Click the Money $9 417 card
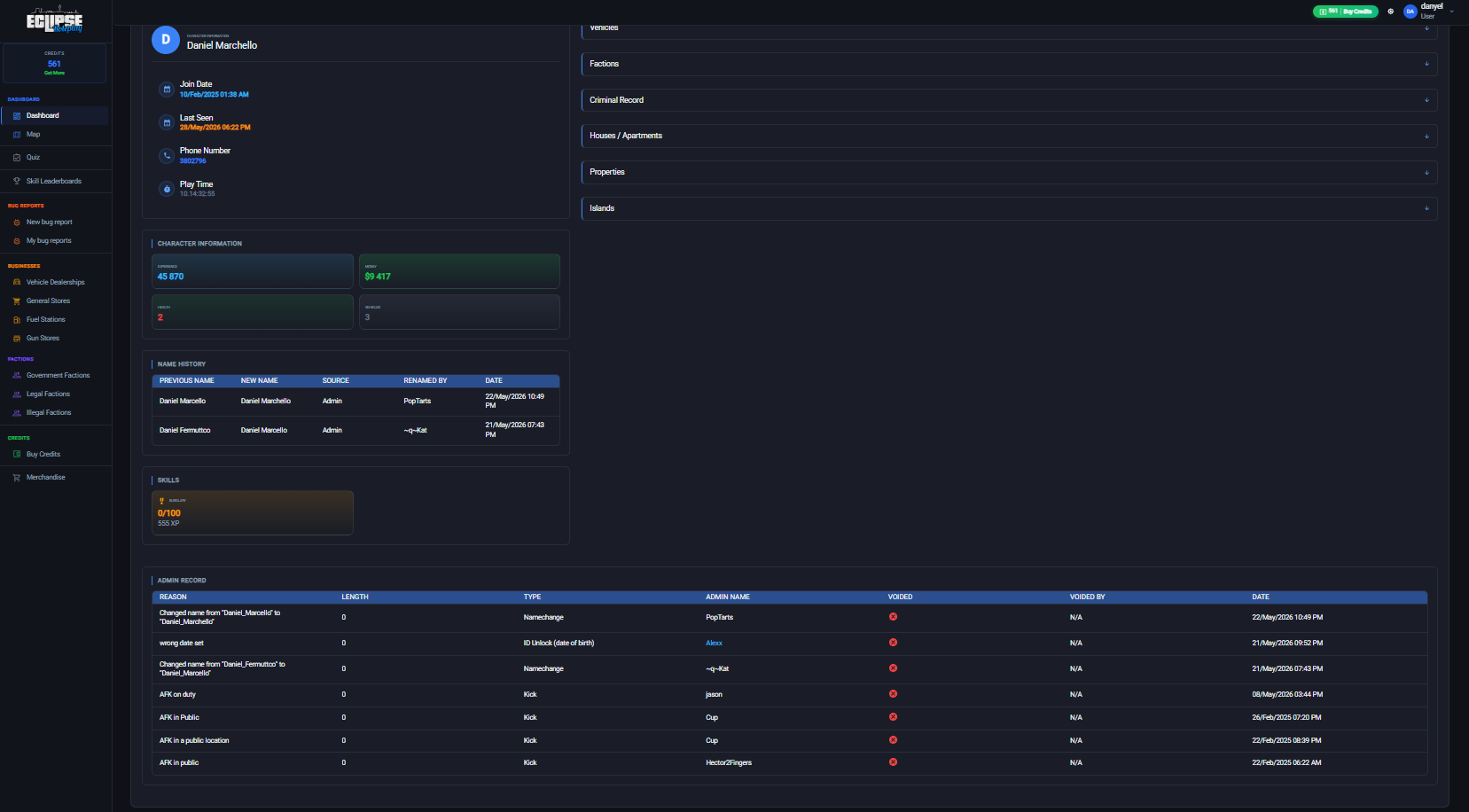This screenshot has width=1469, height=812. click(x=459, y=271)
